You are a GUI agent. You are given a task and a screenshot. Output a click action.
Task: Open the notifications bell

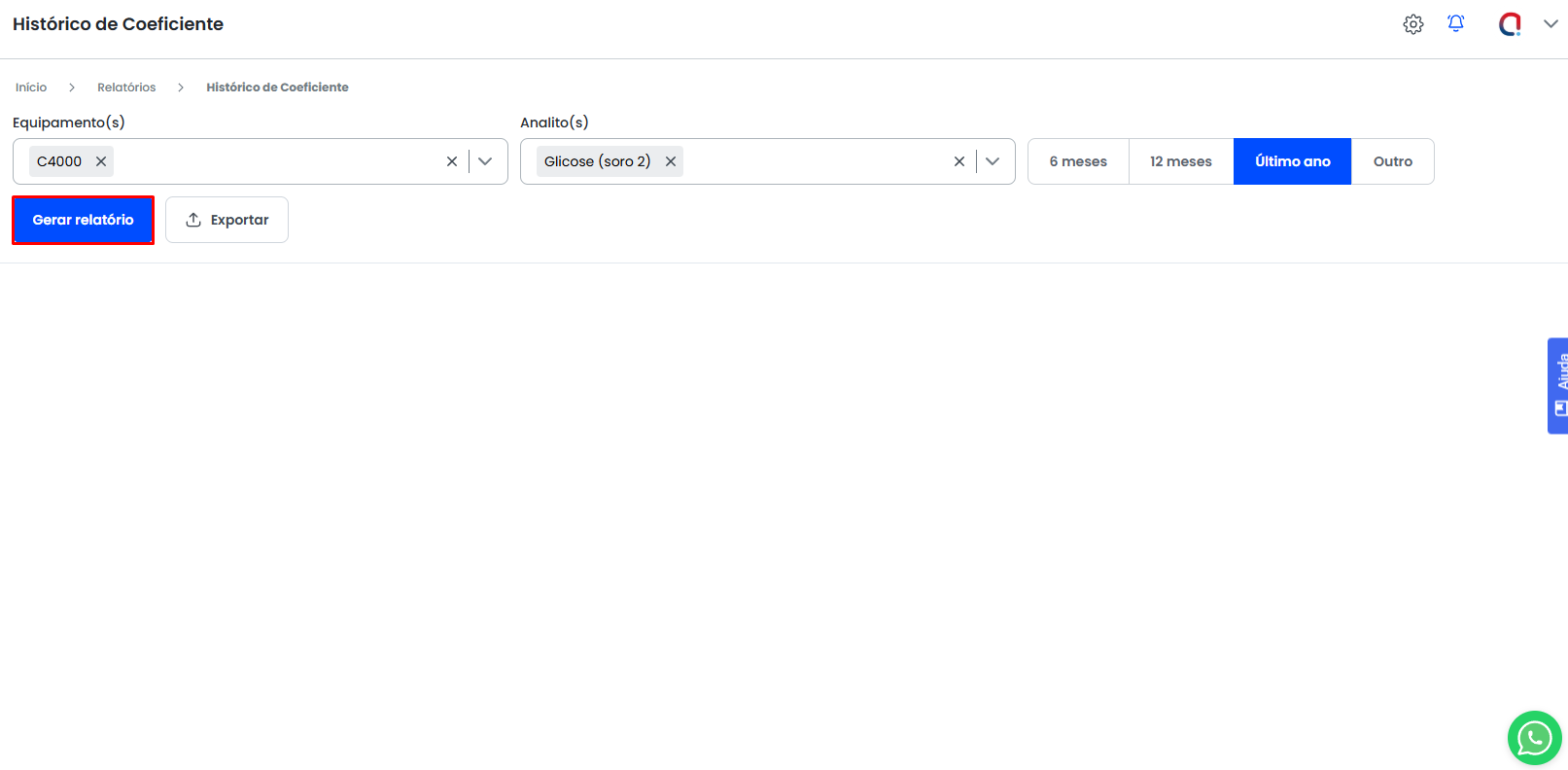tap(1455, 23)
